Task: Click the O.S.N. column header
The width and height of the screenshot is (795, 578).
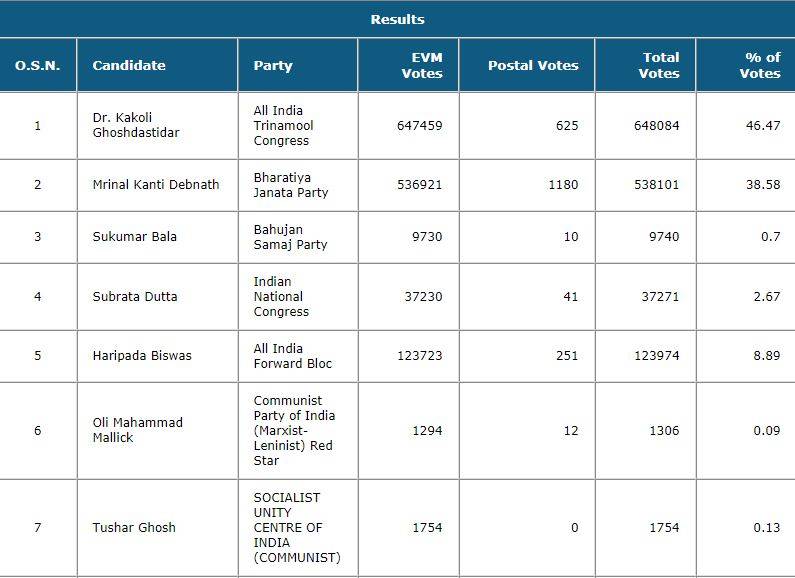Action: 38,65
